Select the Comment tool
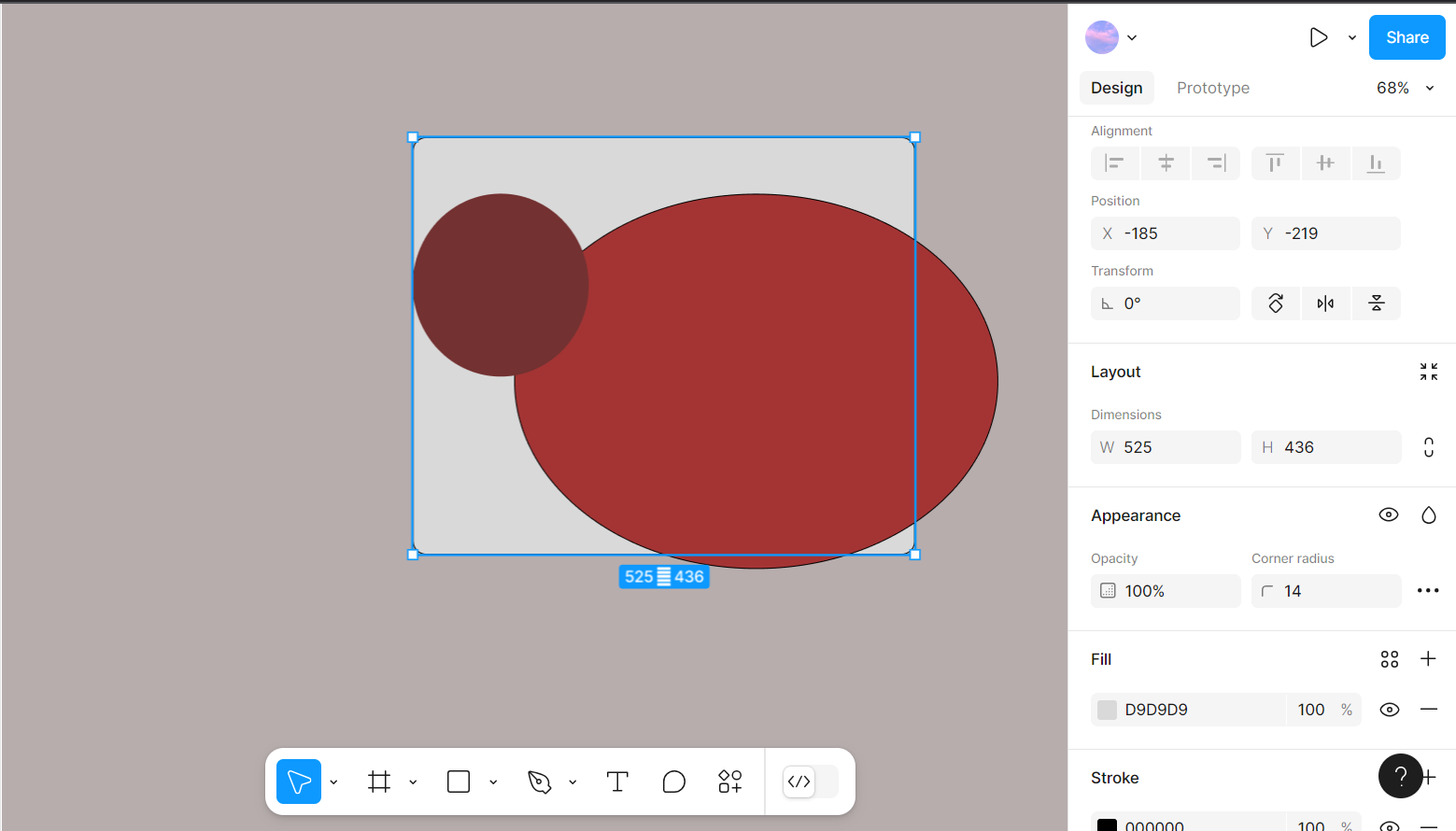Viewport: 1456px width, 831px height. (673, 782)
